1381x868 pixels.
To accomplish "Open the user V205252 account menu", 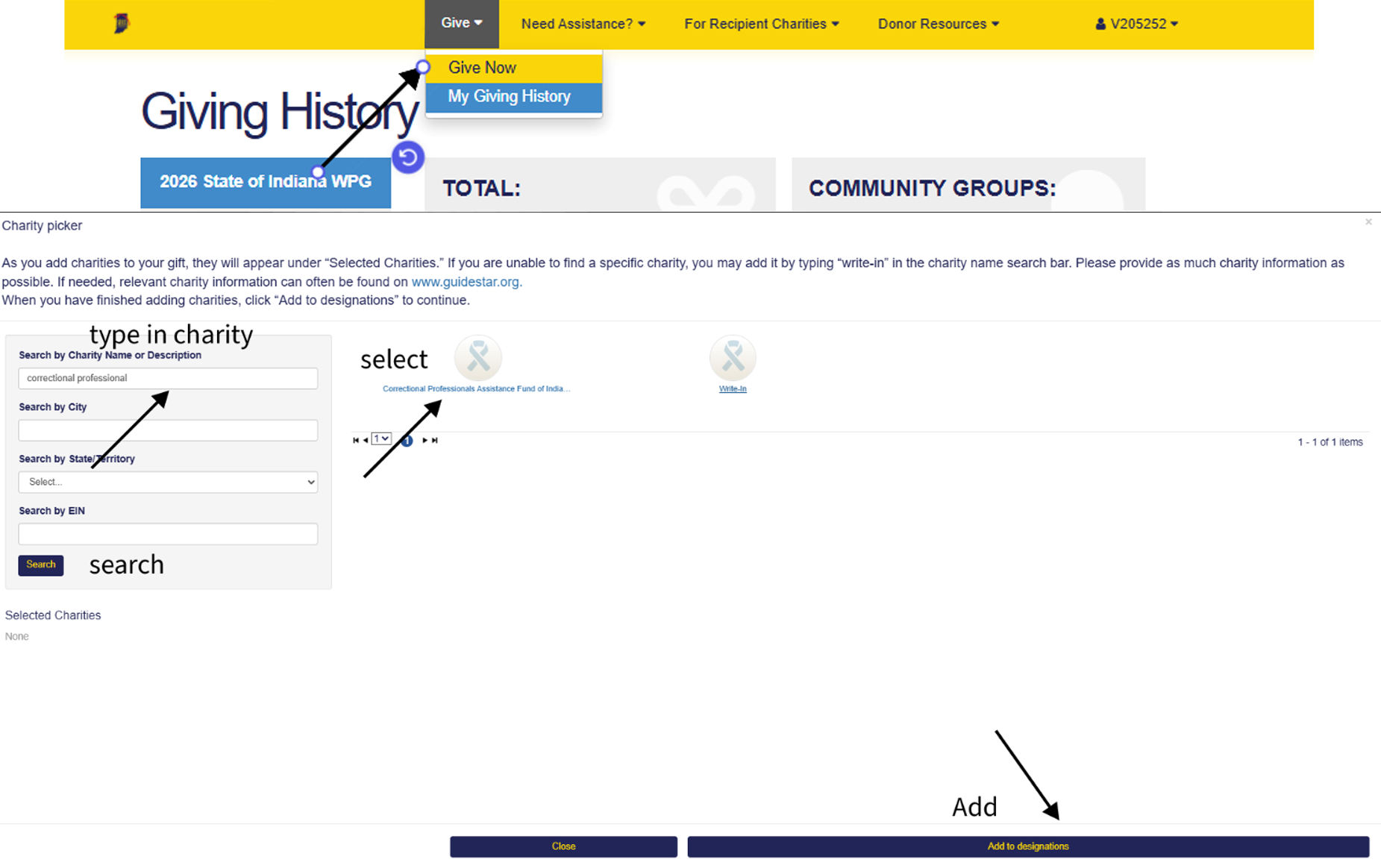I will click(1136, 24).
